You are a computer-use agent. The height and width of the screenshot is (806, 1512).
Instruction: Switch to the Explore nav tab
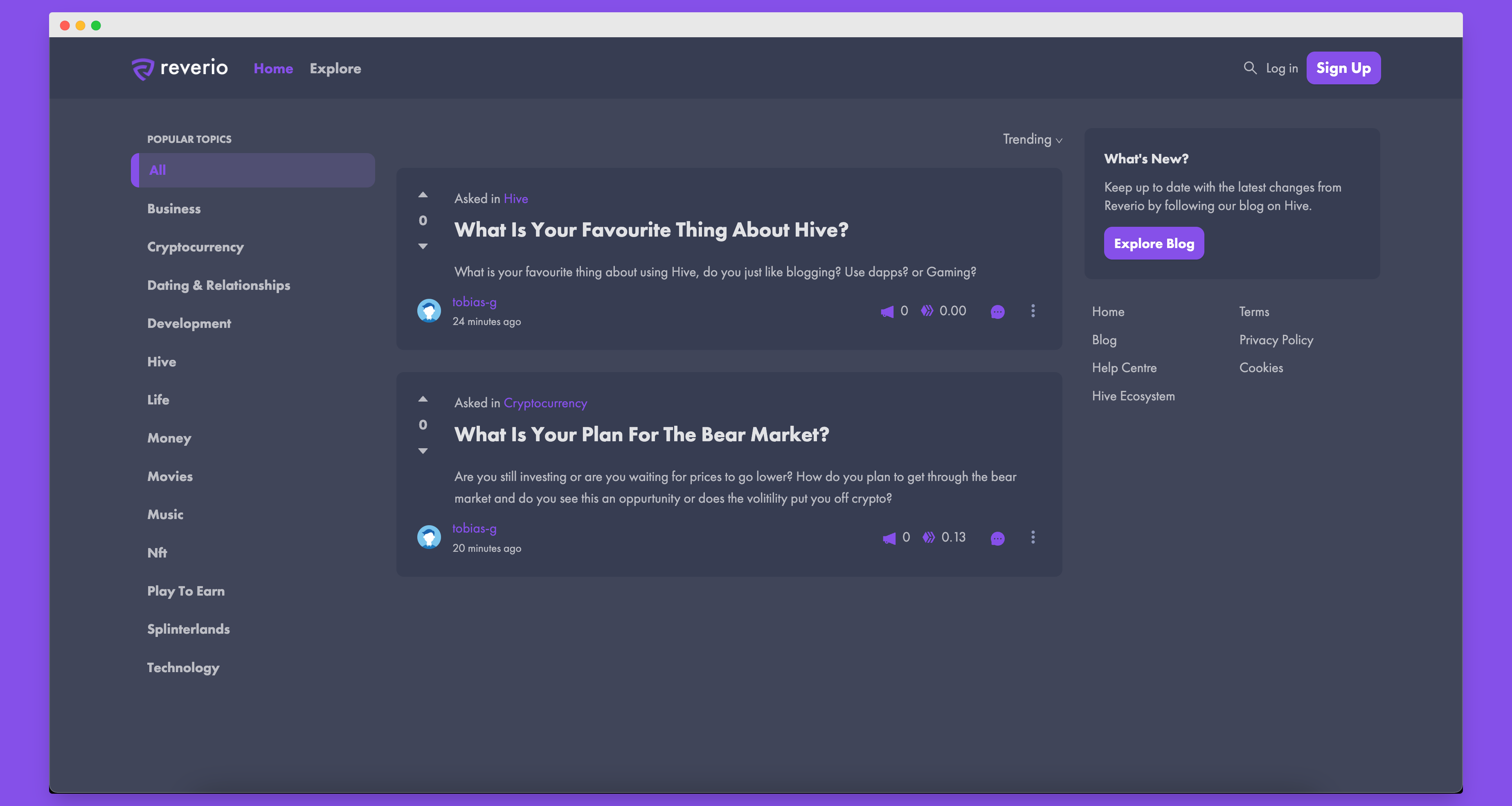pos(335,69)
